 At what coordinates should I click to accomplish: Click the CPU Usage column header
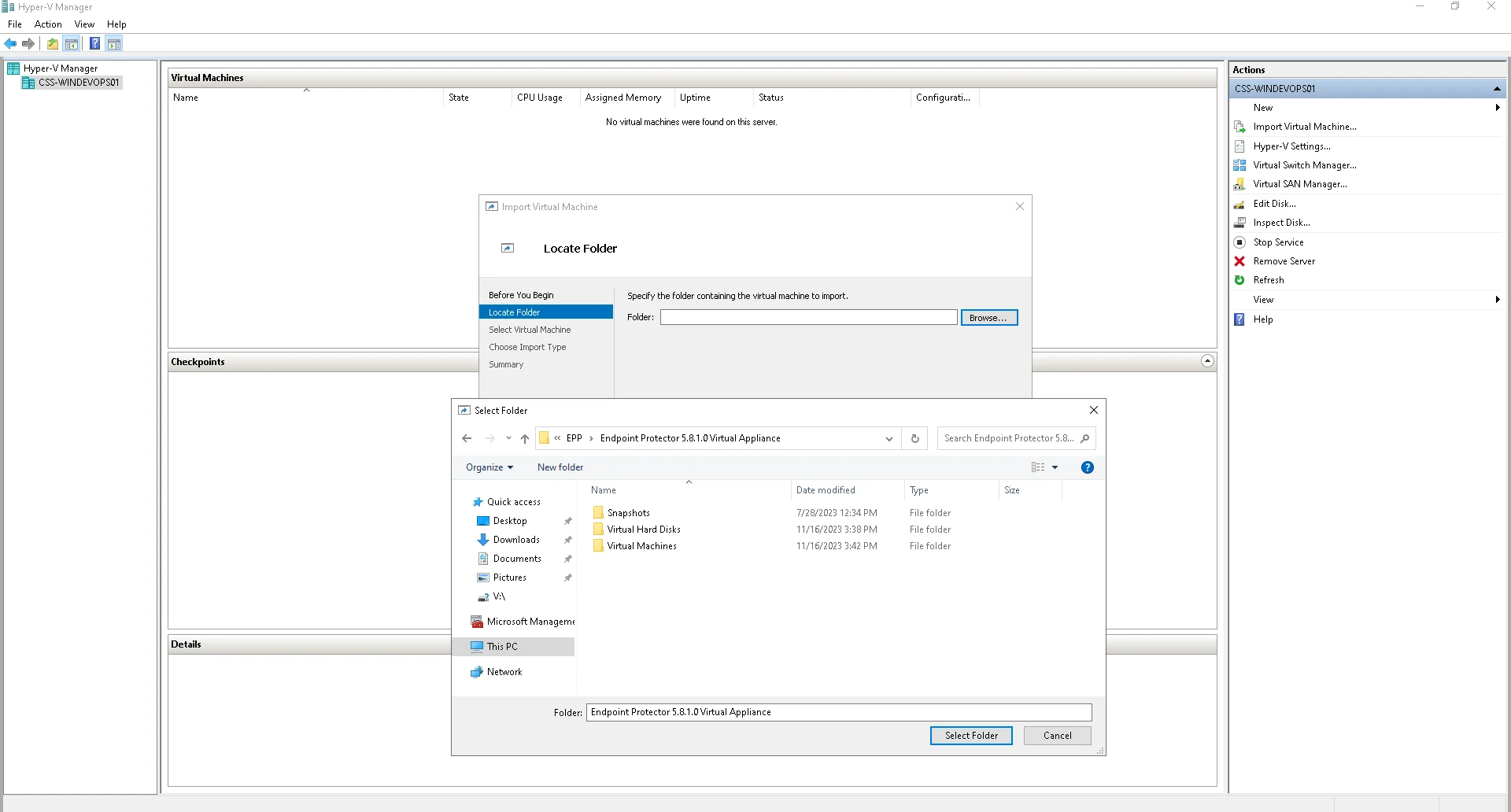pyautogui.click(x=546, y=98)
